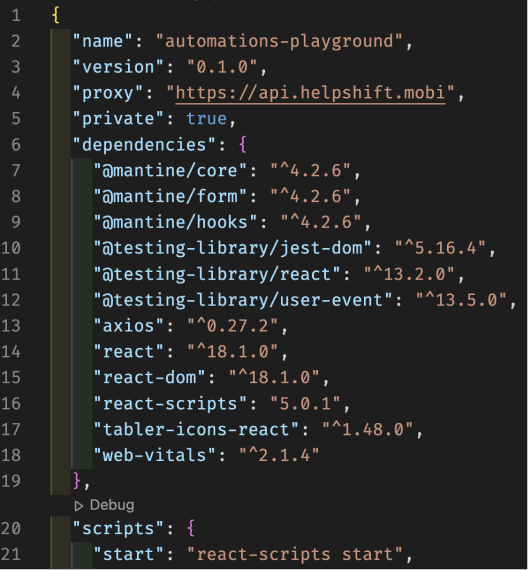
Task: Click line number 1 in the gutter
Action: click(16, 15)
